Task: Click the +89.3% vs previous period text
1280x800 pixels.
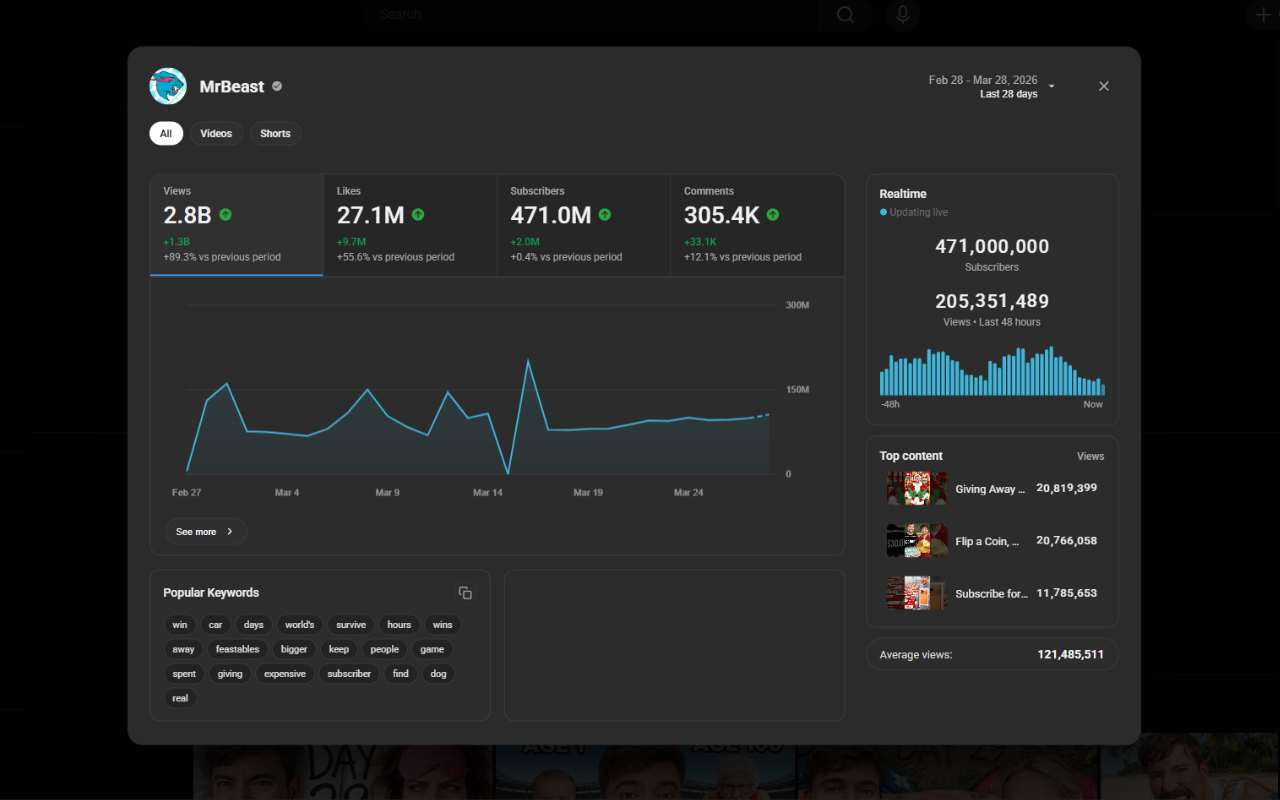Action: pos(222,257)
